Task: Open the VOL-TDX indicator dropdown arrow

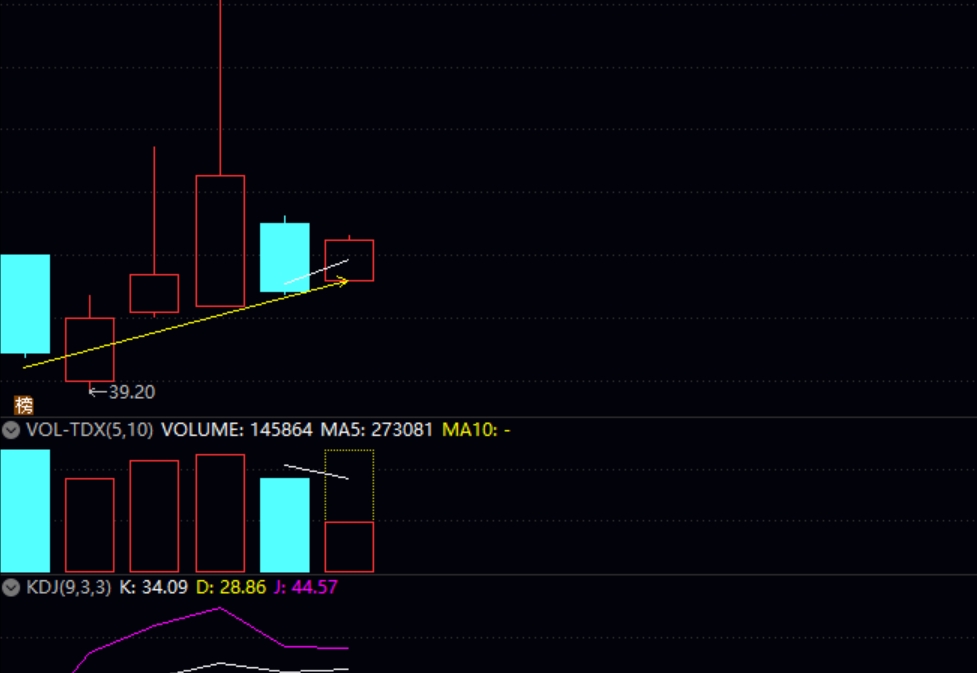Action: (11, 430)
